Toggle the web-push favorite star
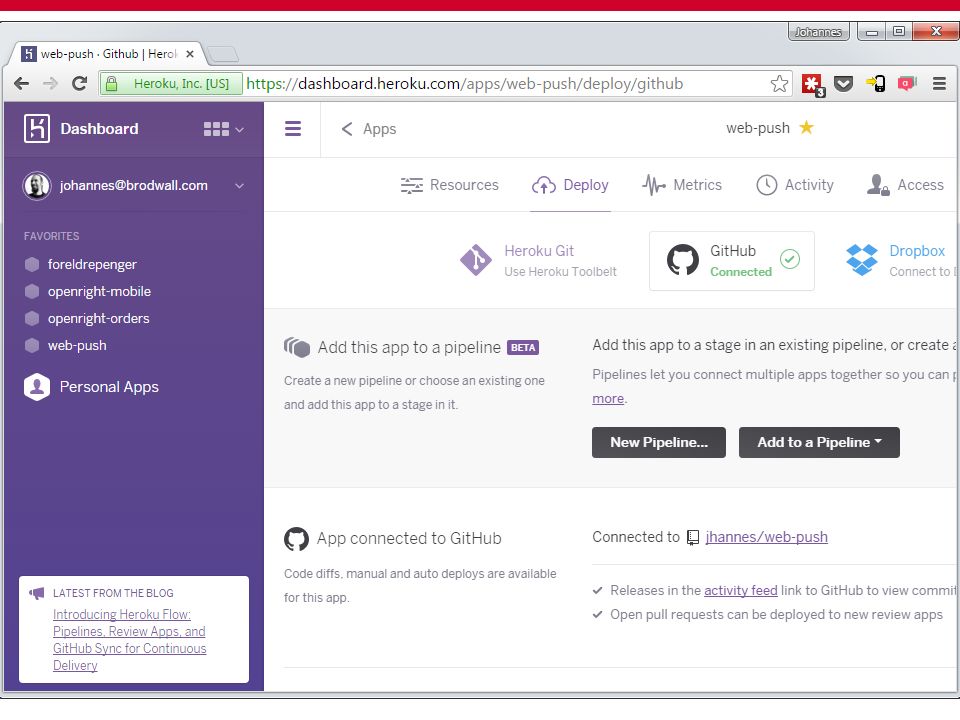The height and width of the screenshot is (720, 960). [x=807, y=127]
